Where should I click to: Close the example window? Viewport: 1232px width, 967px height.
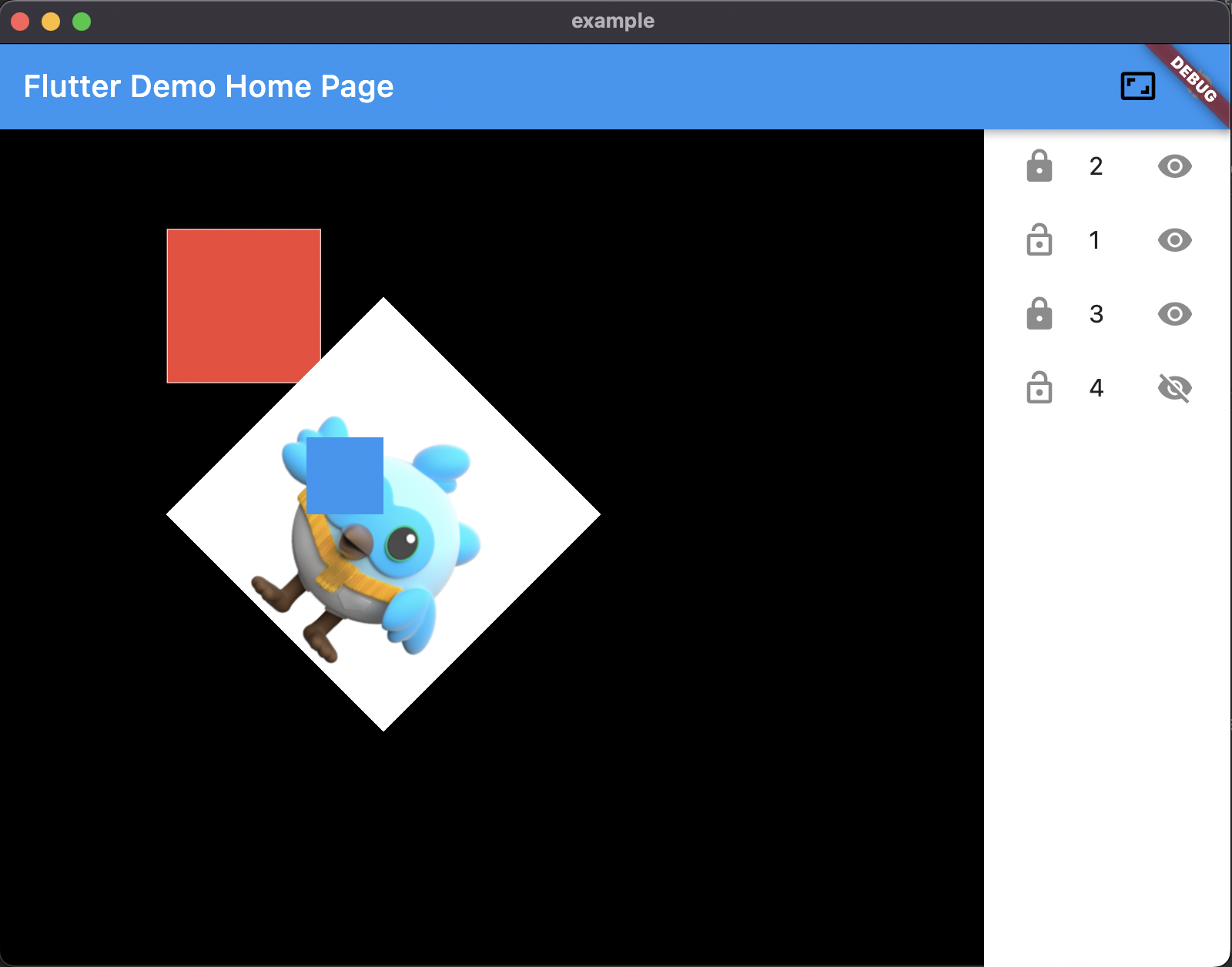[x=20, y=22]
